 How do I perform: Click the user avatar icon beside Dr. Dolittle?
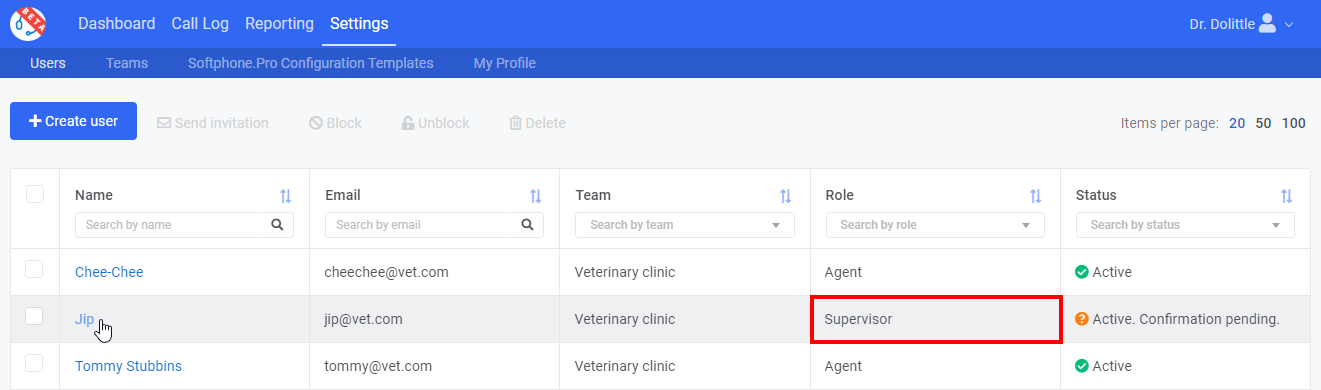(1267, 23)
